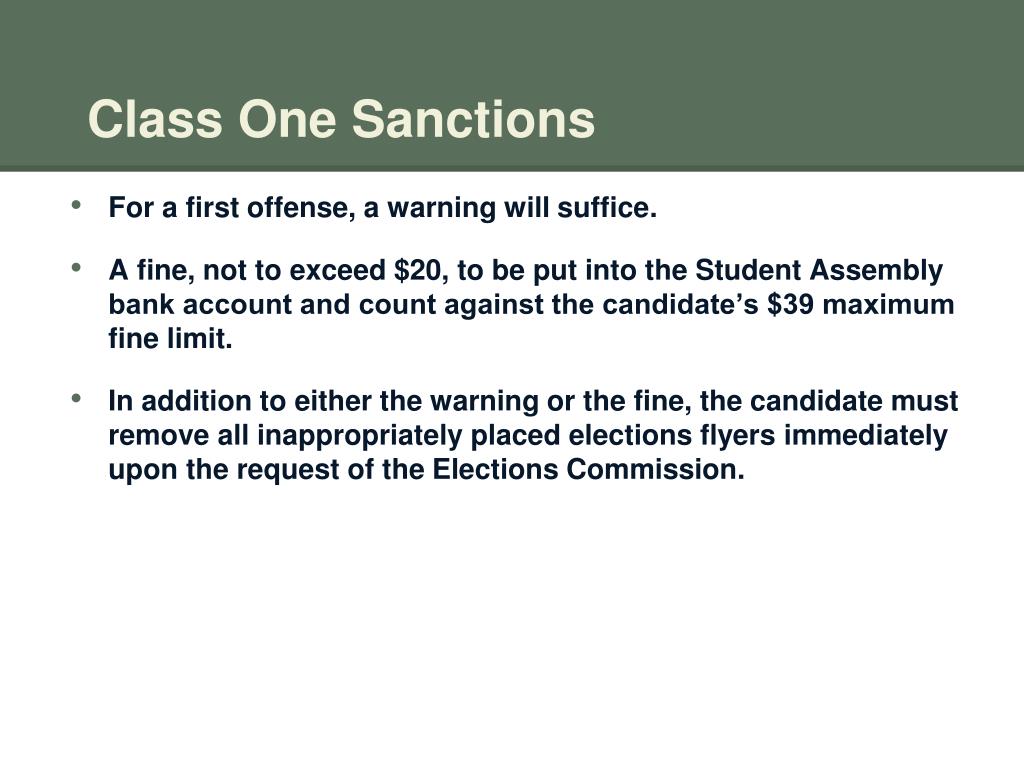
Task: Click the word 'Class' in the heading
Action: point(155,119)
